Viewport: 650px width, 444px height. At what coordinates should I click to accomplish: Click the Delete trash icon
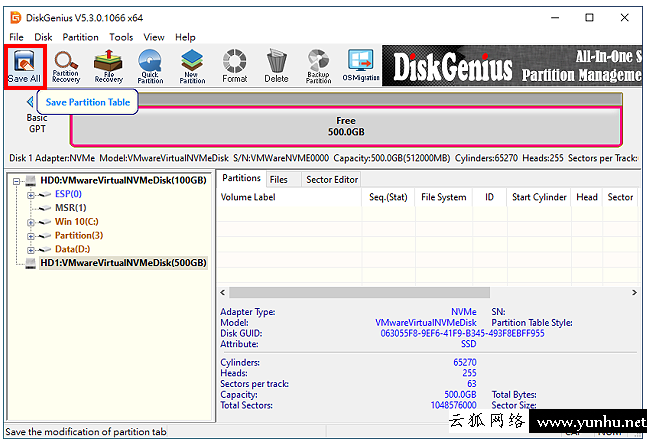point(276,66)
